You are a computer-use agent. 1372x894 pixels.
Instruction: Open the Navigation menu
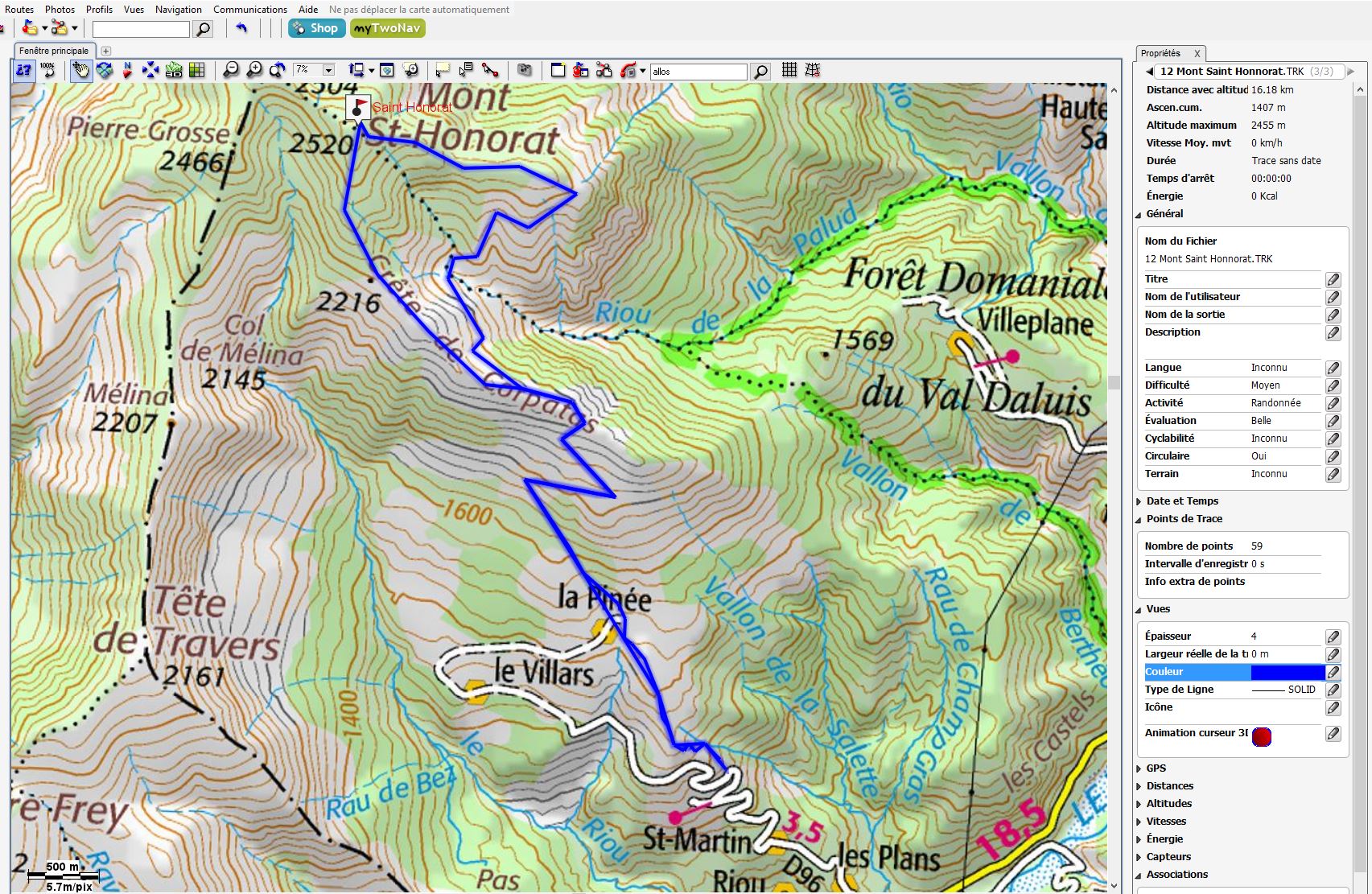(x=178, y=10)
